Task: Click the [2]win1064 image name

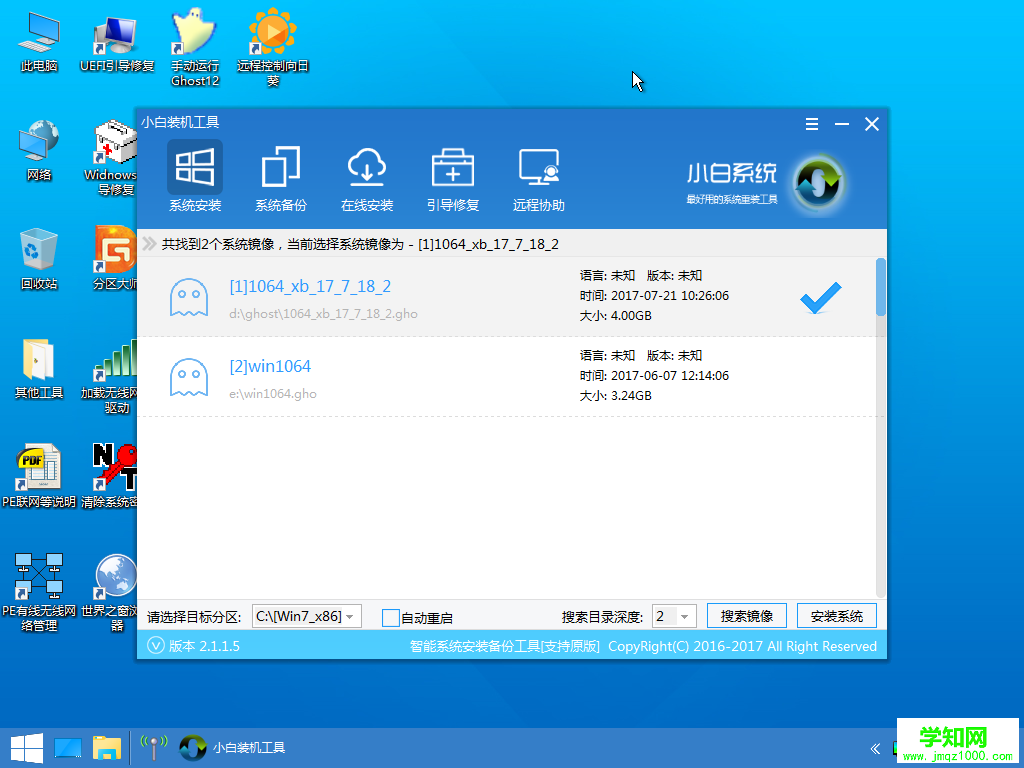Action: point(270,366)
